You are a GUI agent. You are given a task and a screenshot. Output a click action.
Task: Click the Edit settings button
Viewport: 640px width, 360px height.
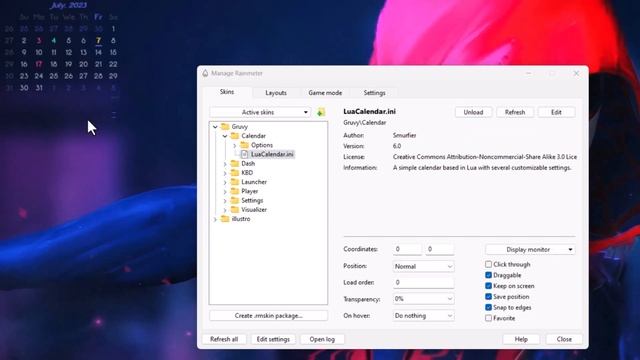[x=273, y=339]
